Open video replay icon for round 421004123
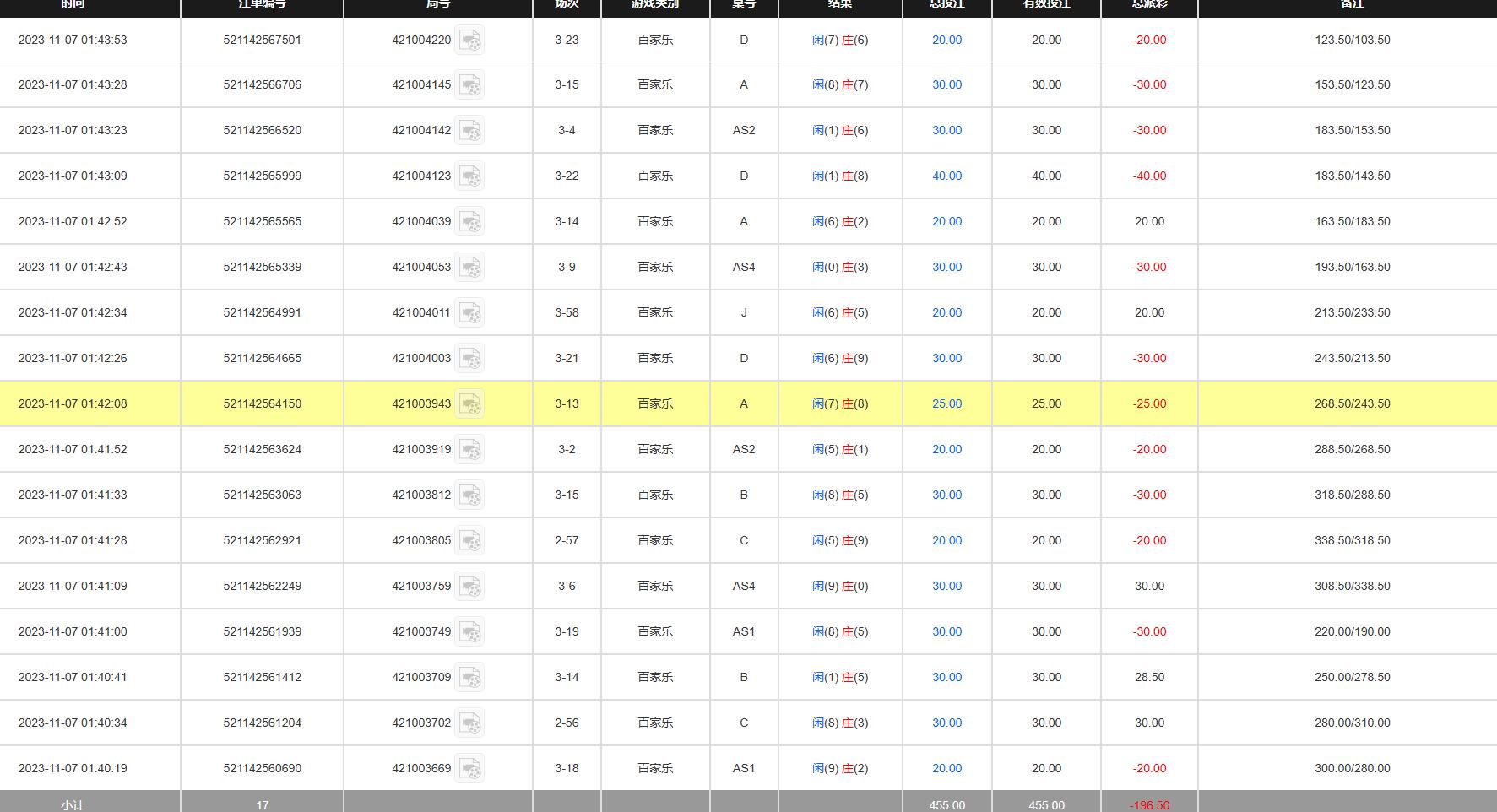The image size is (1497, 812). 469,176
